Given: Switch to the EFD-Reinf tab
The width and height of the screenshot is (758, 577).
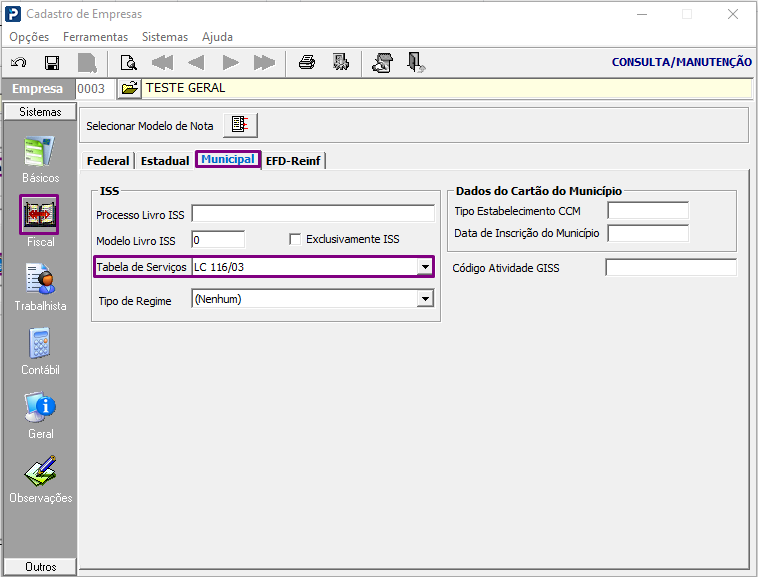Looking at the screenshot, I should coord(293,161).
